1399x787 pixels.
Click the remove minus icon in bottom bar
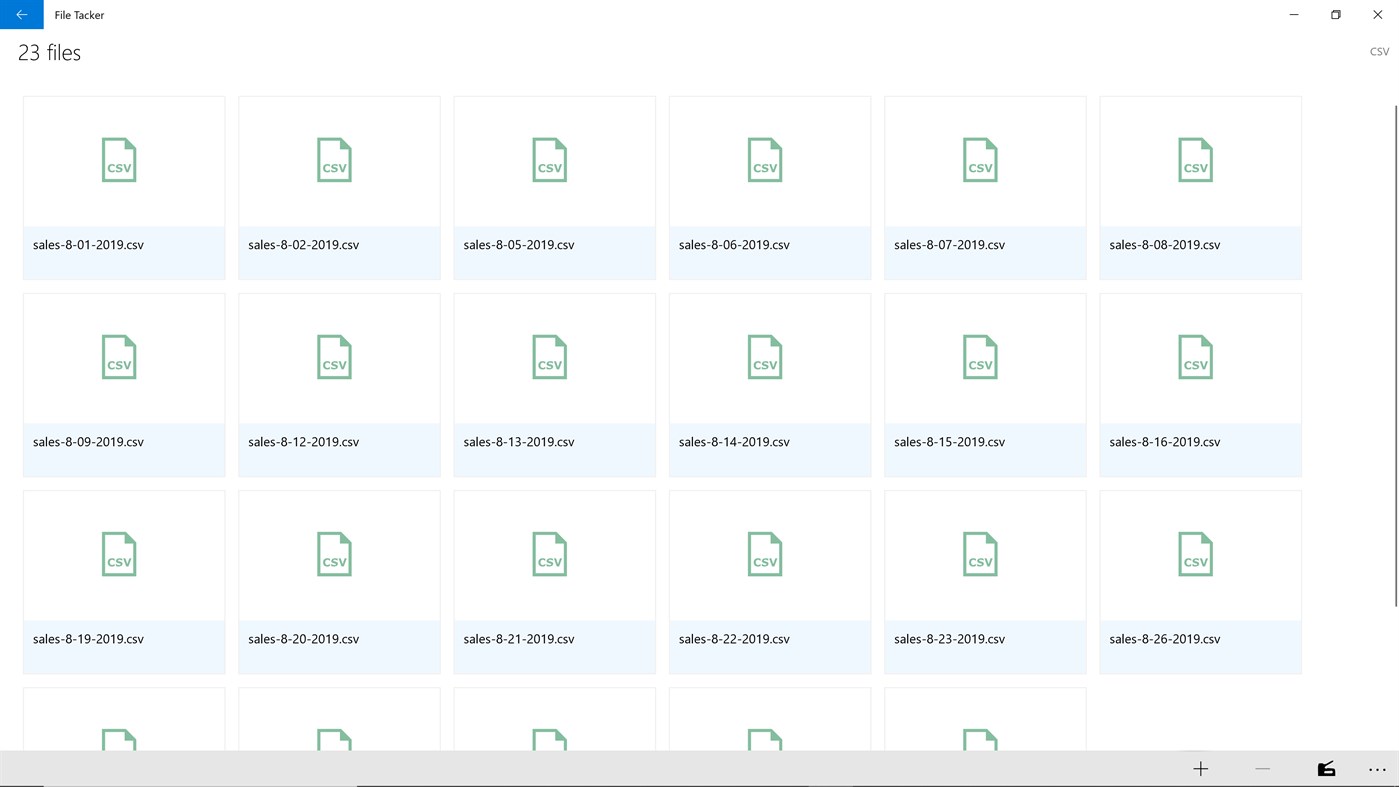tap(1263, 769)
